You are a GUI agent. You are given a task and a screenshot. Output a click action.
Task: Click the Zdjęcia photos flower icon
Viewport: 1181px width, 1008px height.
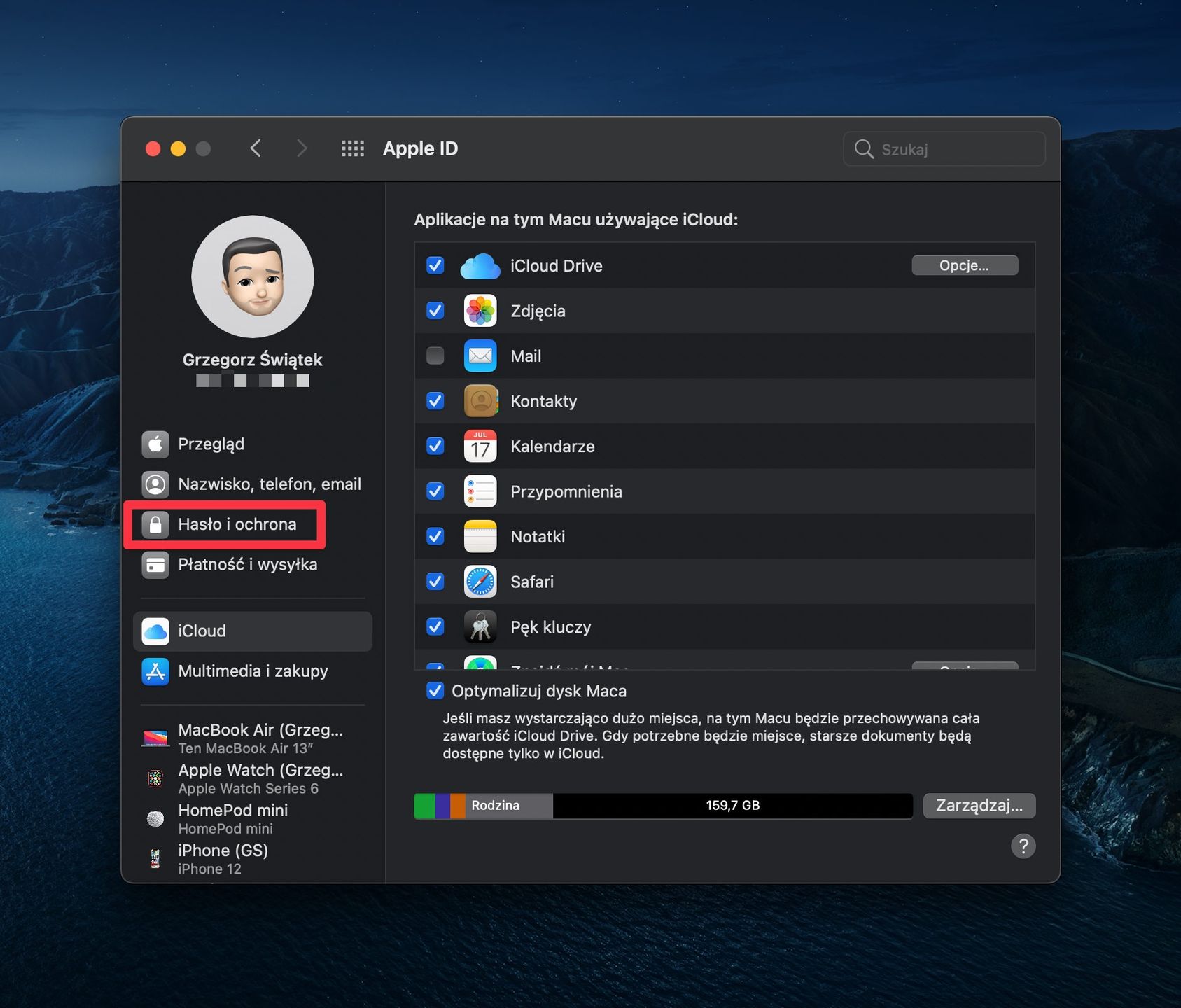pos(480,311)
